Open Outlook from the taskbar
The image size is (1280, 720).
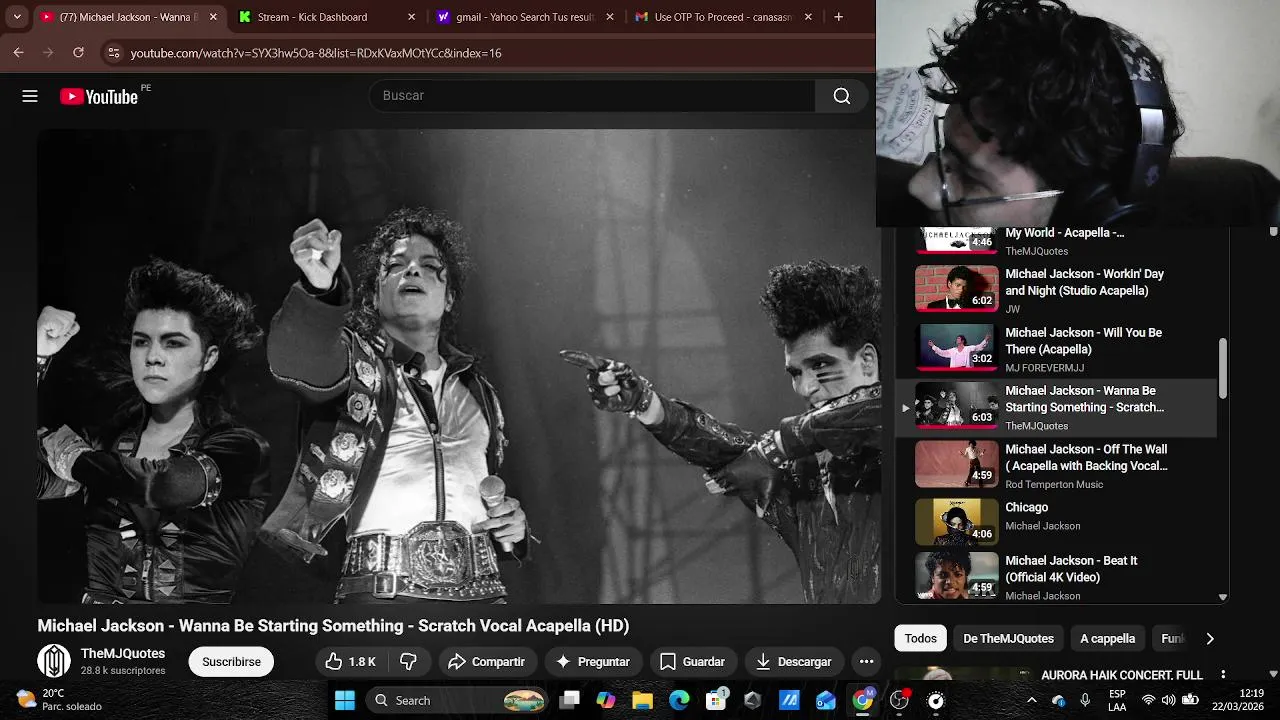tap(826, 700)
